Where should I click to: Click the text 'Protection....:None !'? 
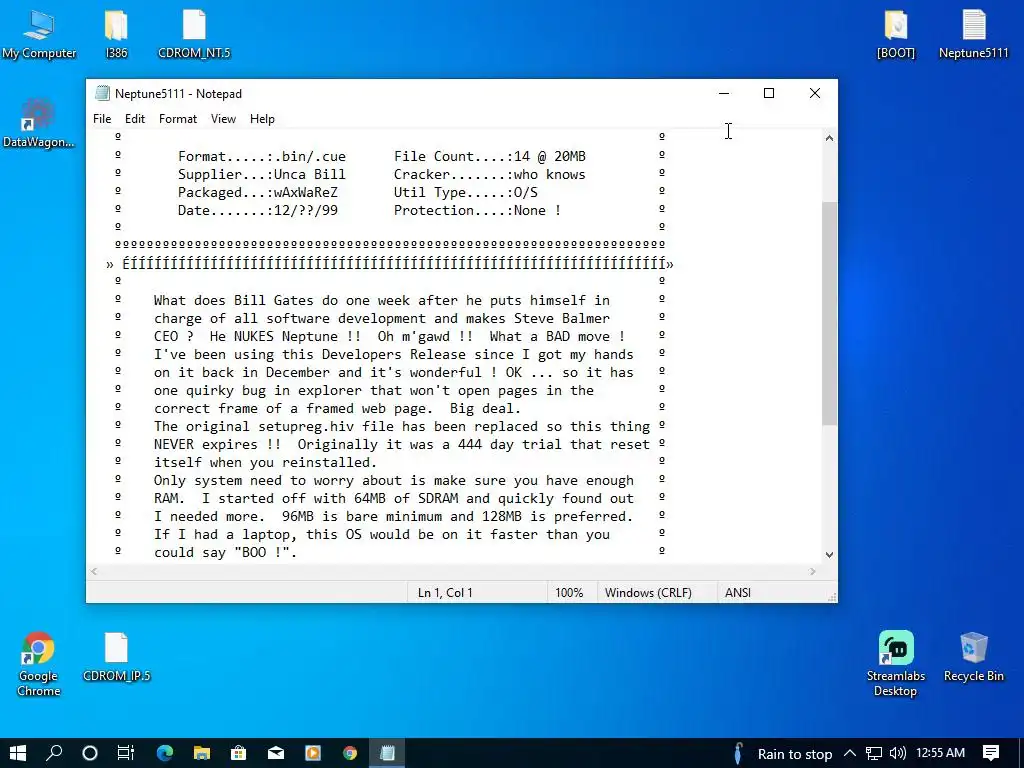tap(477, 210)
